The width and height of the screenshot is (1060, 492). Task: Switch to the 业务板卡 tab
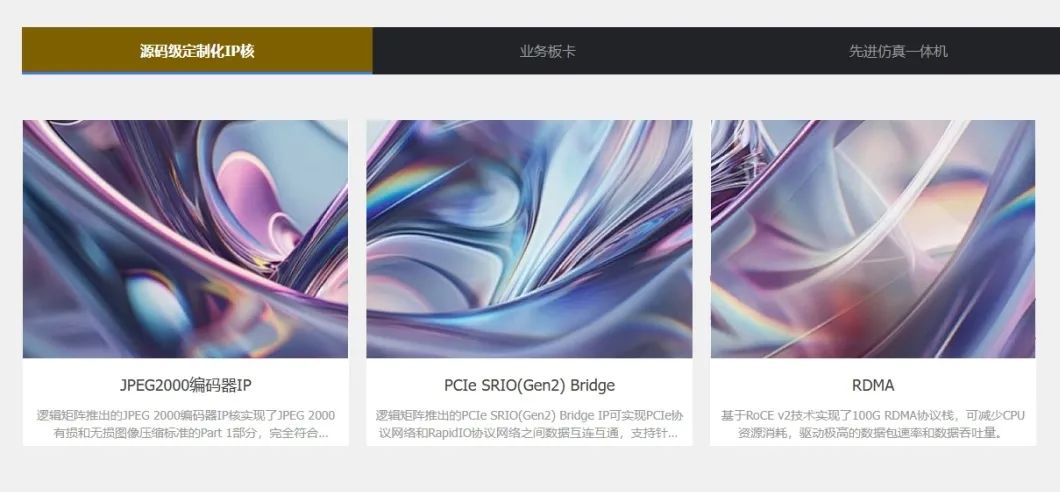547,51
